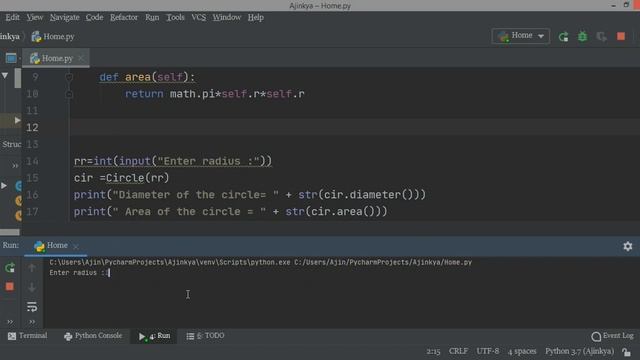Open the Window menu

point(227,18)
